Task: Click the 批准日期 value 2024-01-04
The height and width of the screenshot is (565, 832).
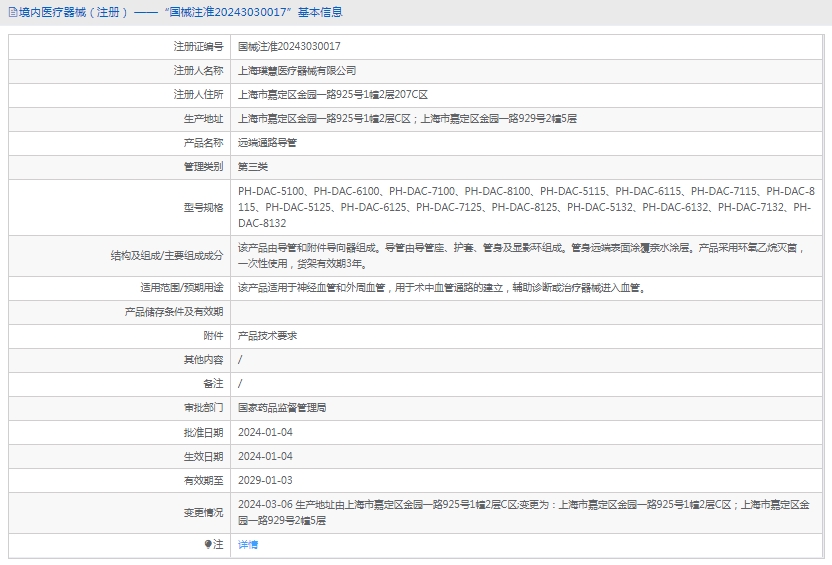Action: 266,432
